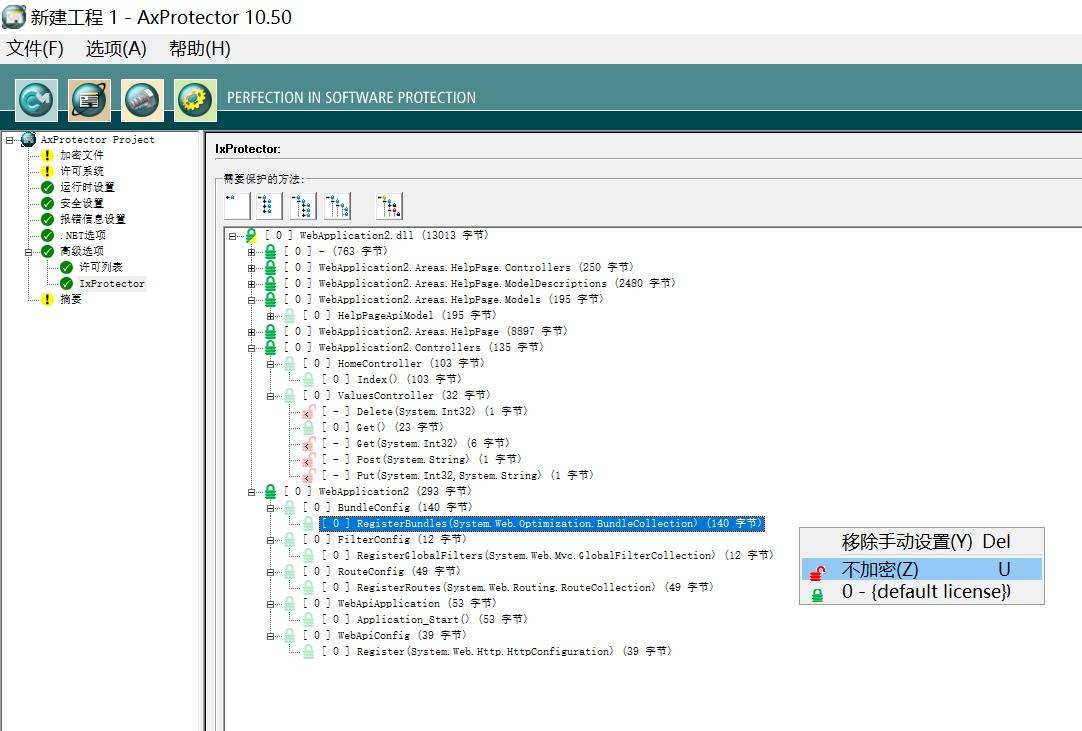Click the lock icon of Get() method
Image resolution: width=1082 pixels, height=731 pixels.
pos(308,427)
